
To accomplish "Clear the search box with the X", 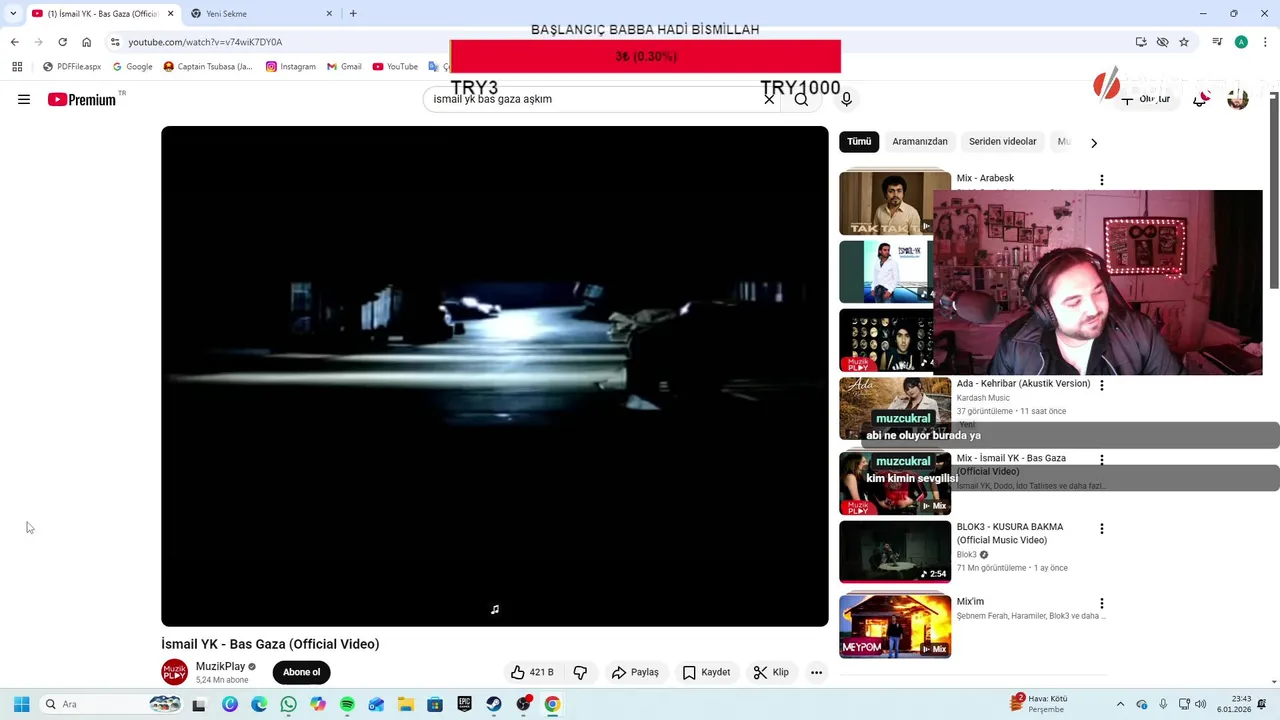I will pyautogui.click(x=769, y=99).
